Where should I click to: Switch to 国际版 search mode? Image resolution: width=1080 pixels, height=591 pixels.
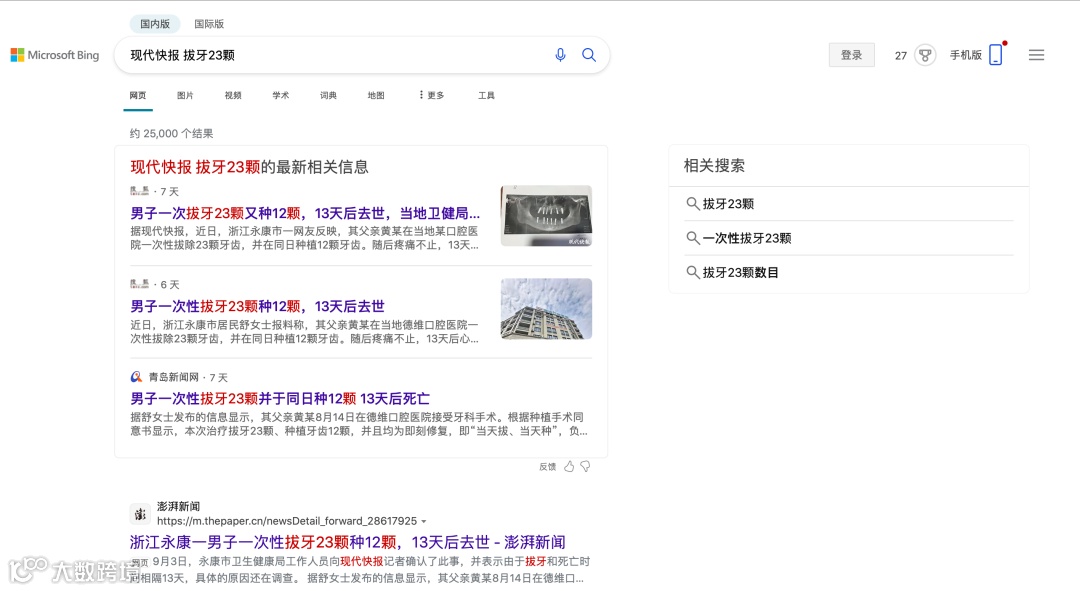point(209,23)
